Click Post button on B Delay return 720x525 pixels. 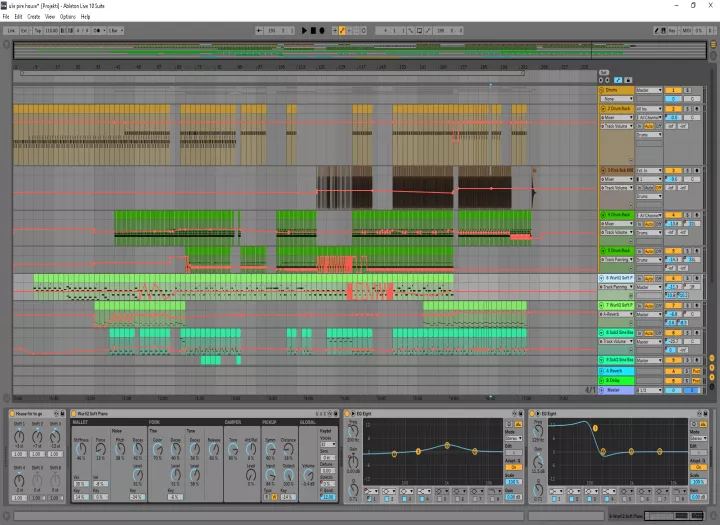click(696, 381)
